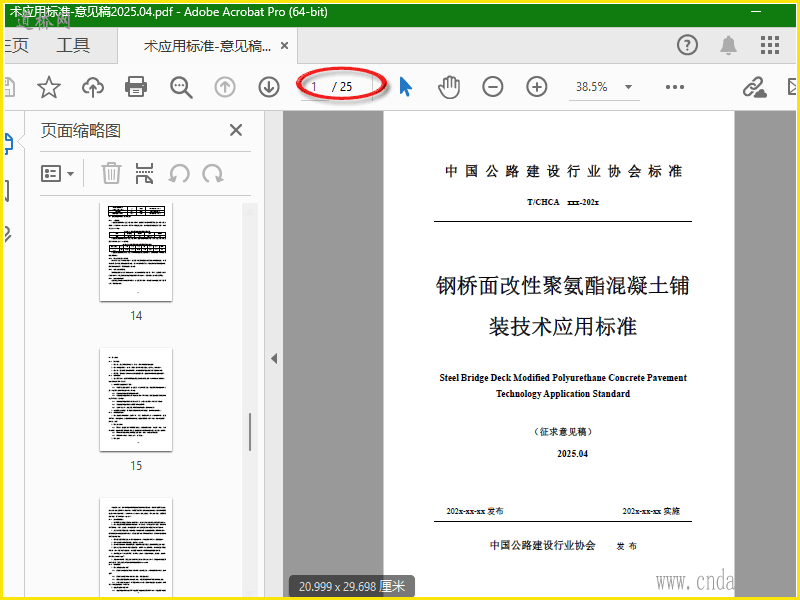800x600 pixels.
Task: Click the current page number field
Action: tap(315, 87)
